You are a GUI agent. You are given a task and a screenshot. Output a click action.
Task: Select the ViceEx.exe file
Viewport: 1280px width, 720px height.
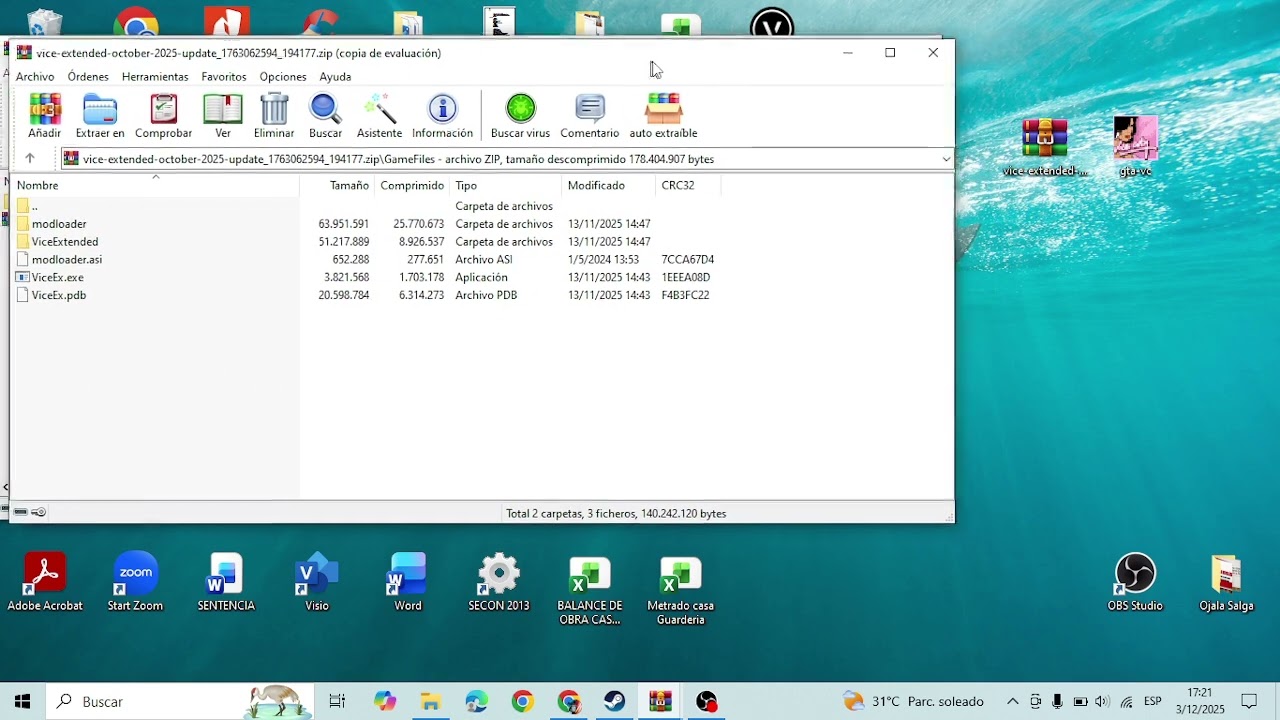pyautogui.click(x=365, y=278)
